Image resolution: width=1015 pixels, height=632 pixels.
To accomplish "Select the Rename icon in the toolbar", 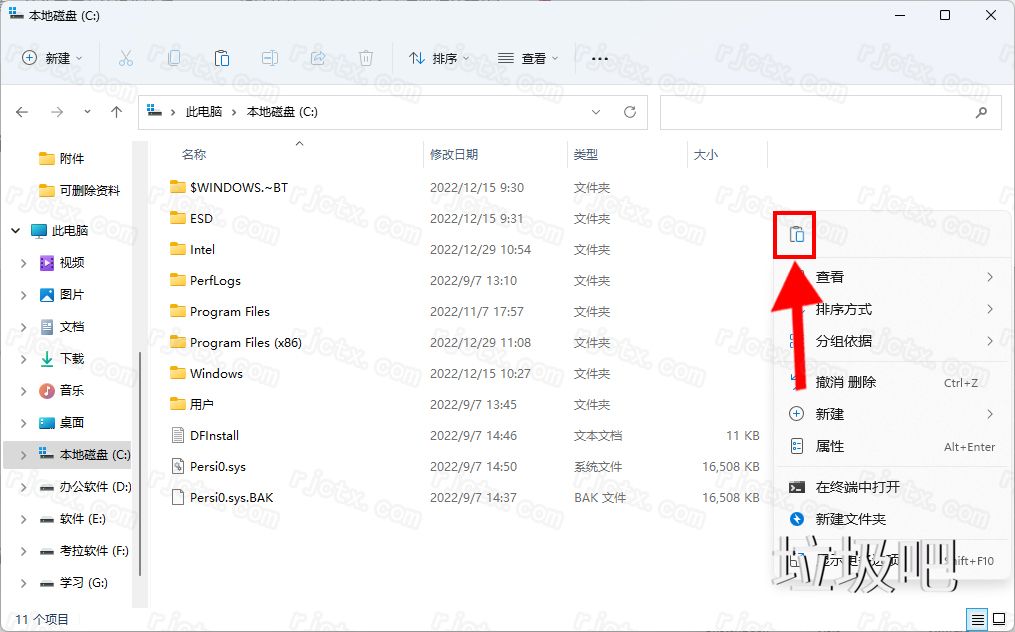I will tap(270, 58).
